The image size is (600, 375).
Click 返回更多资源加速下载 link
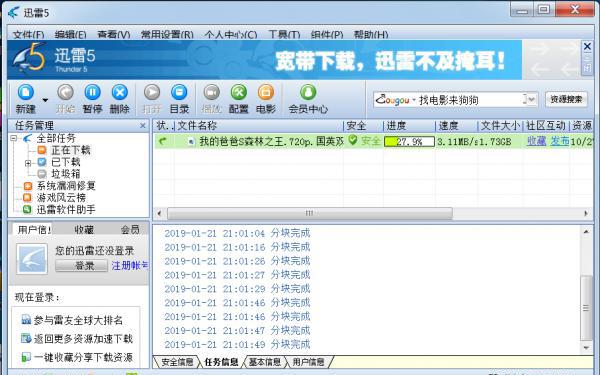83,339
